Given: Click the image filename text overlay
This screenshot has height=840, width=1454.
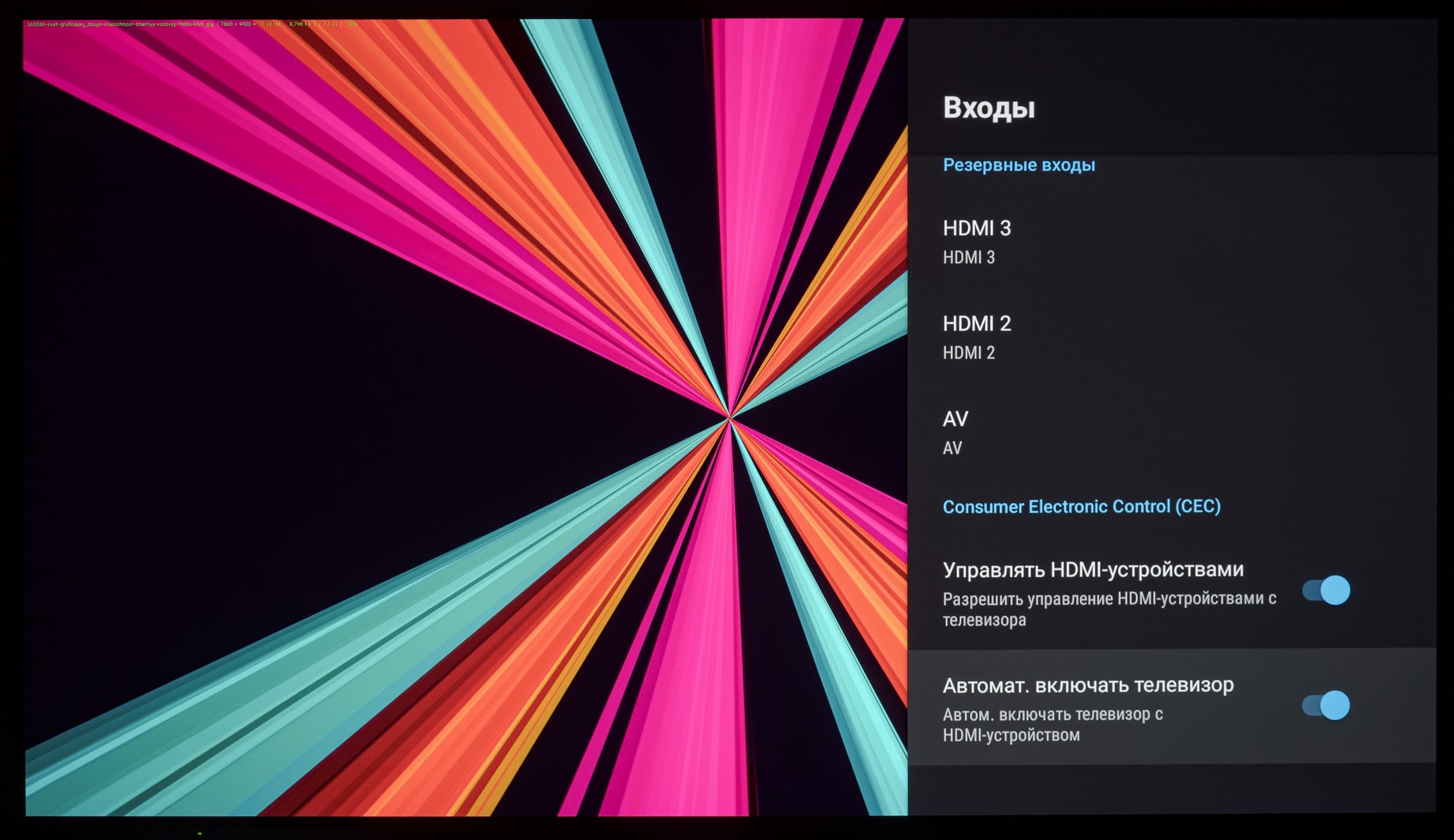Looking at the screenshot, I should (119, 24).
